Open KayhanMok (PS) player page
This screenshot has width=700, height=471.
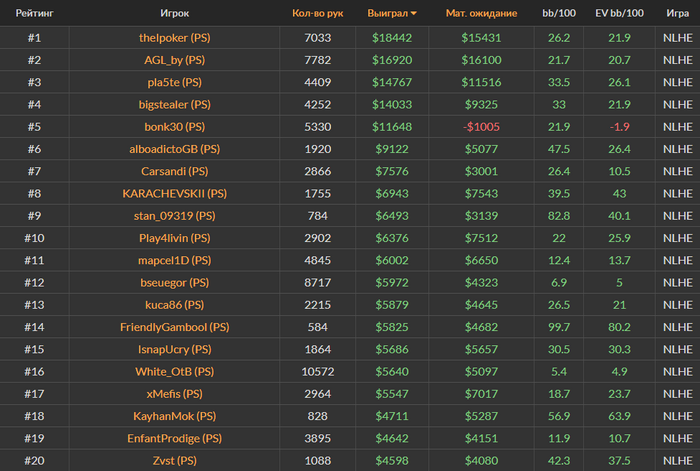[x=175, y=416]
